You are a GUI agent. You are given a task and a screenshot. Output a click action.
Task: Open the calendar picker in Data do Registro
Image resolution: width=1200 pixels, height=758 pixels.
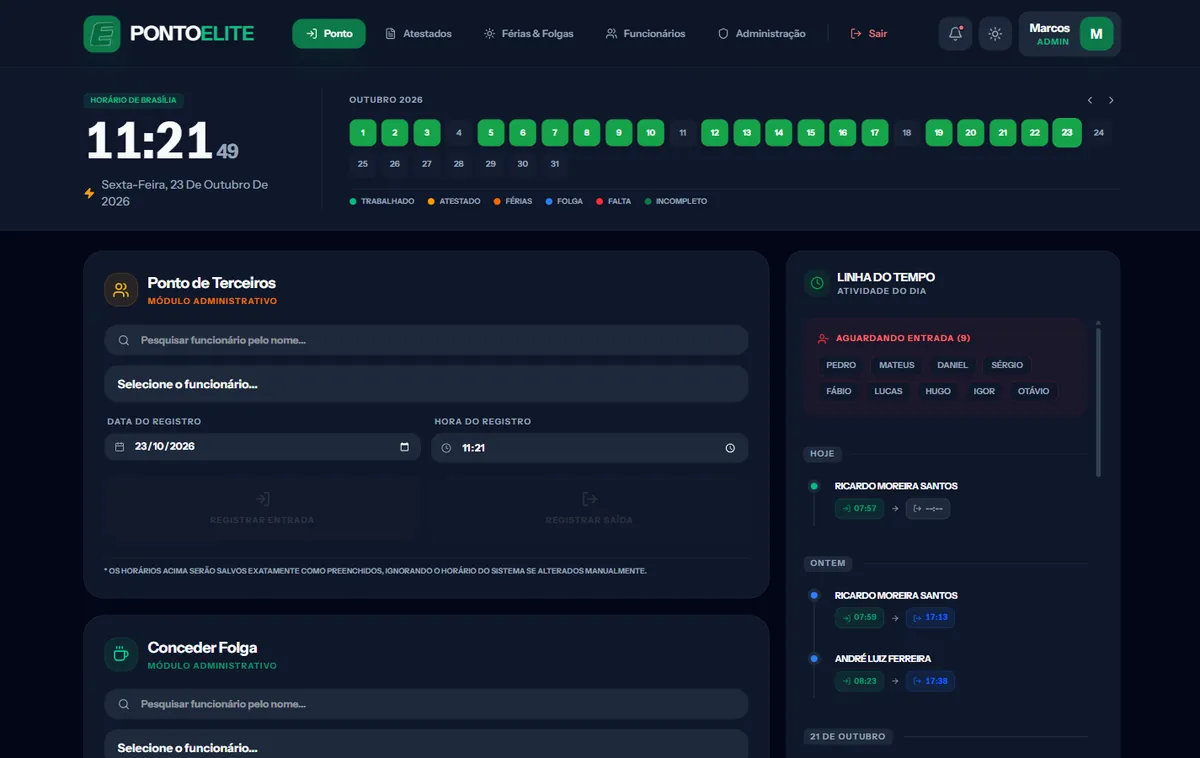[404, 447]
